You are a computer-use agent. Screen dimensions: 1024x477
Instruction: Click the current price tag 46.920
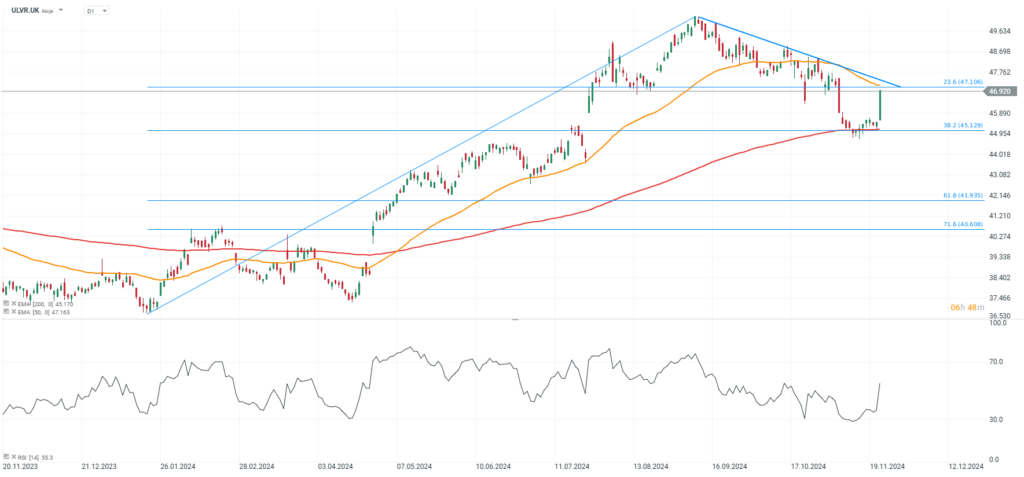[1000, 91]
